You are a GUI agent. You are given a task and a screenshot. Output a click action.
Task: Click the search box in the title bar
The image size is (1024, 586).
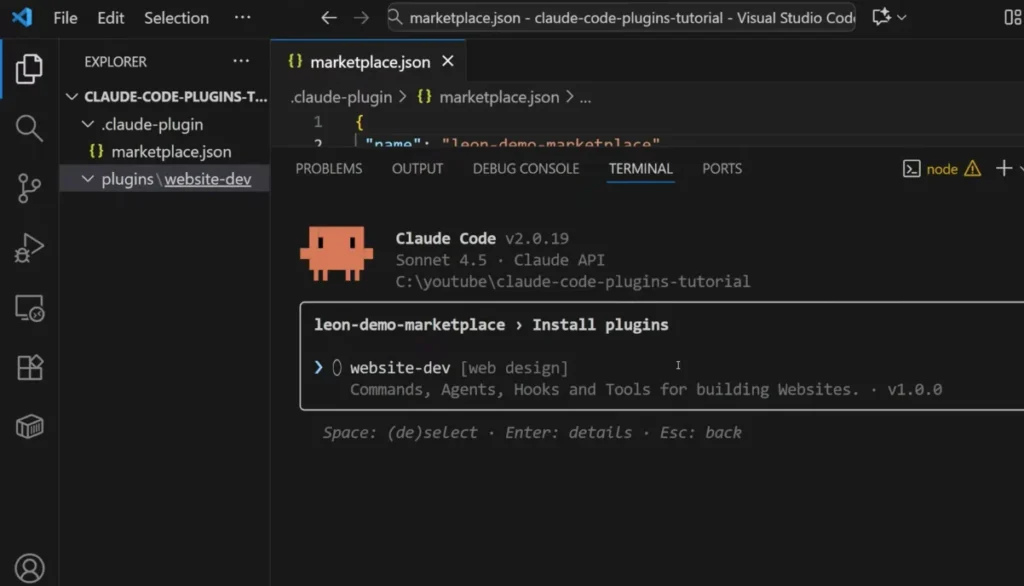coord(620,18)
